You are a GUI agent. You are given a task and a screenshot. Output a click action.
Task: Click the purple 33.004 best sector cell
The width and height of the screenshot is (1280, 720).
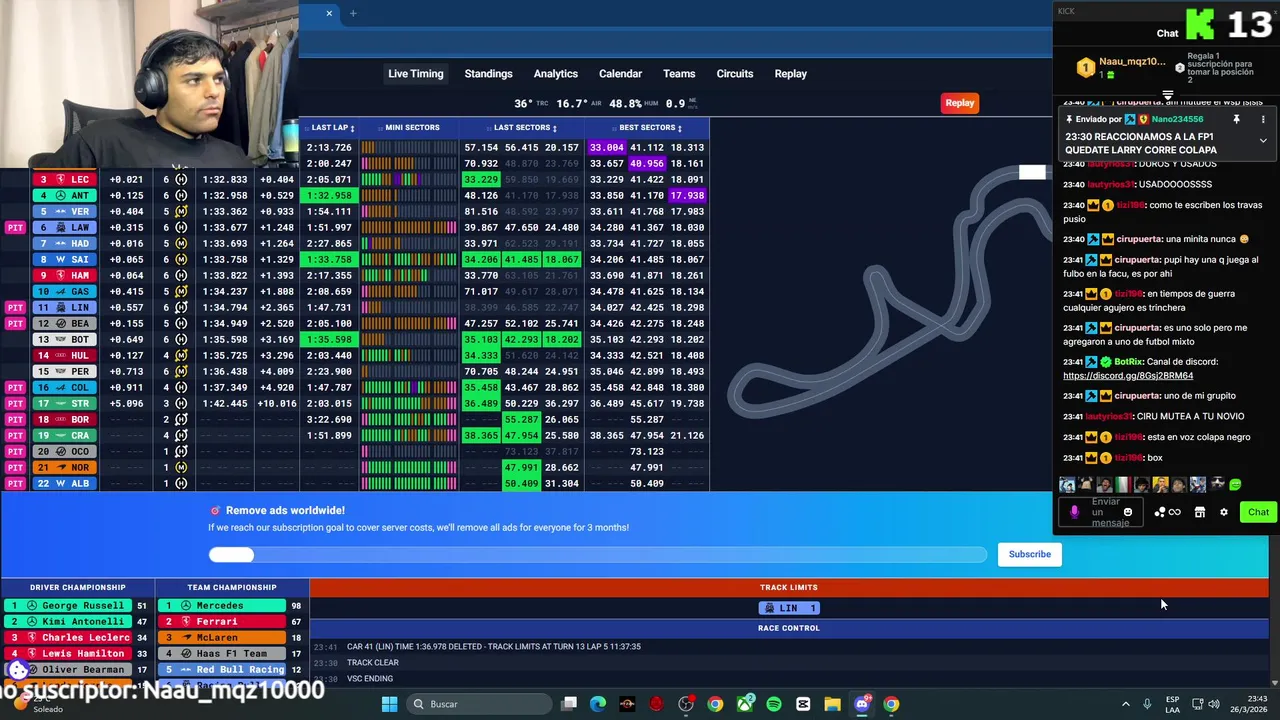[x=606, y=147]
